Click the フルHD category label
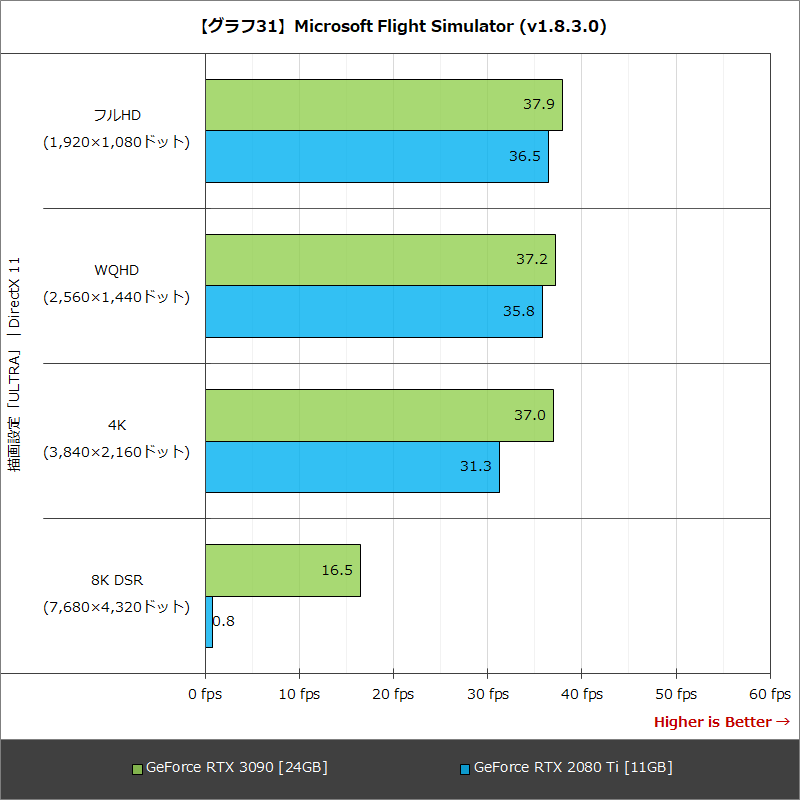 pos(117,115)
